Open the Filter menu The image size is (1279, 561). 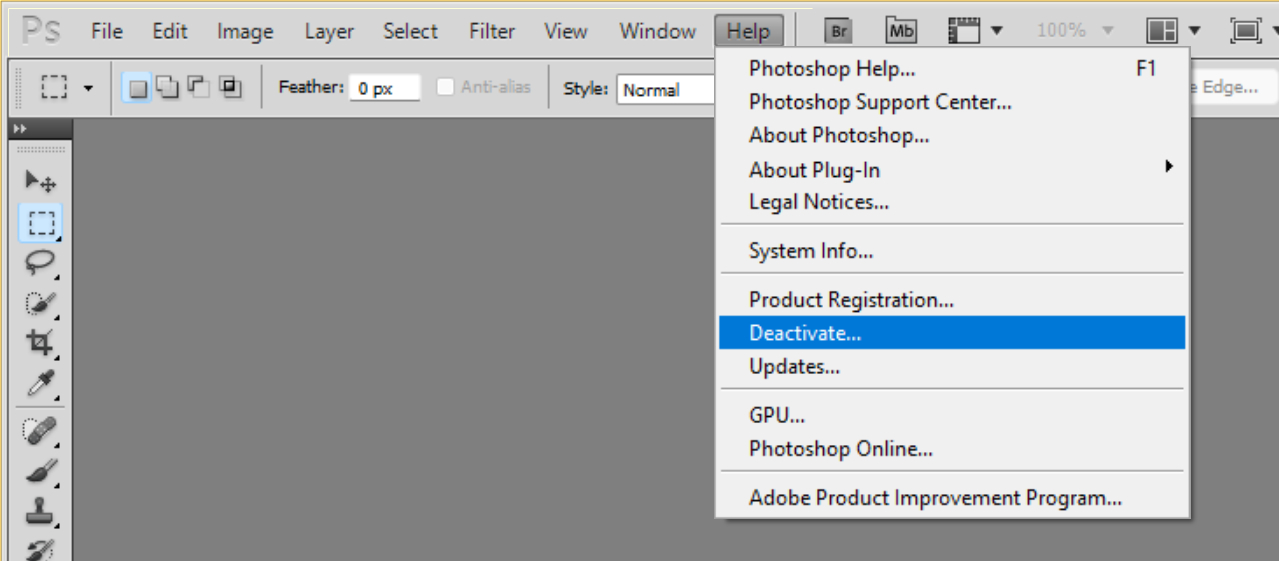click(492, 31)
